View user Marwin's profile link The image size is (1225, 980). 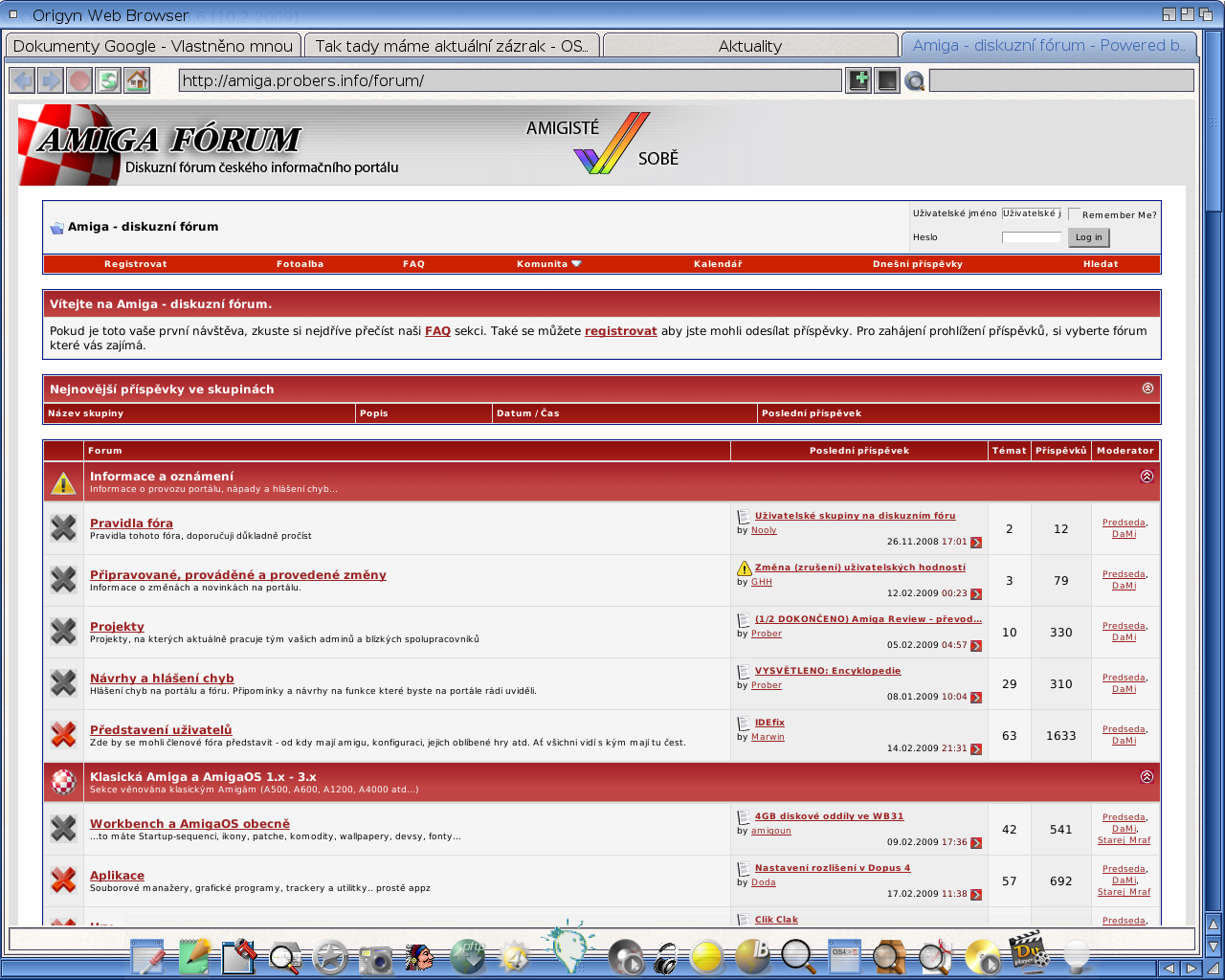(x=768, y=737)
